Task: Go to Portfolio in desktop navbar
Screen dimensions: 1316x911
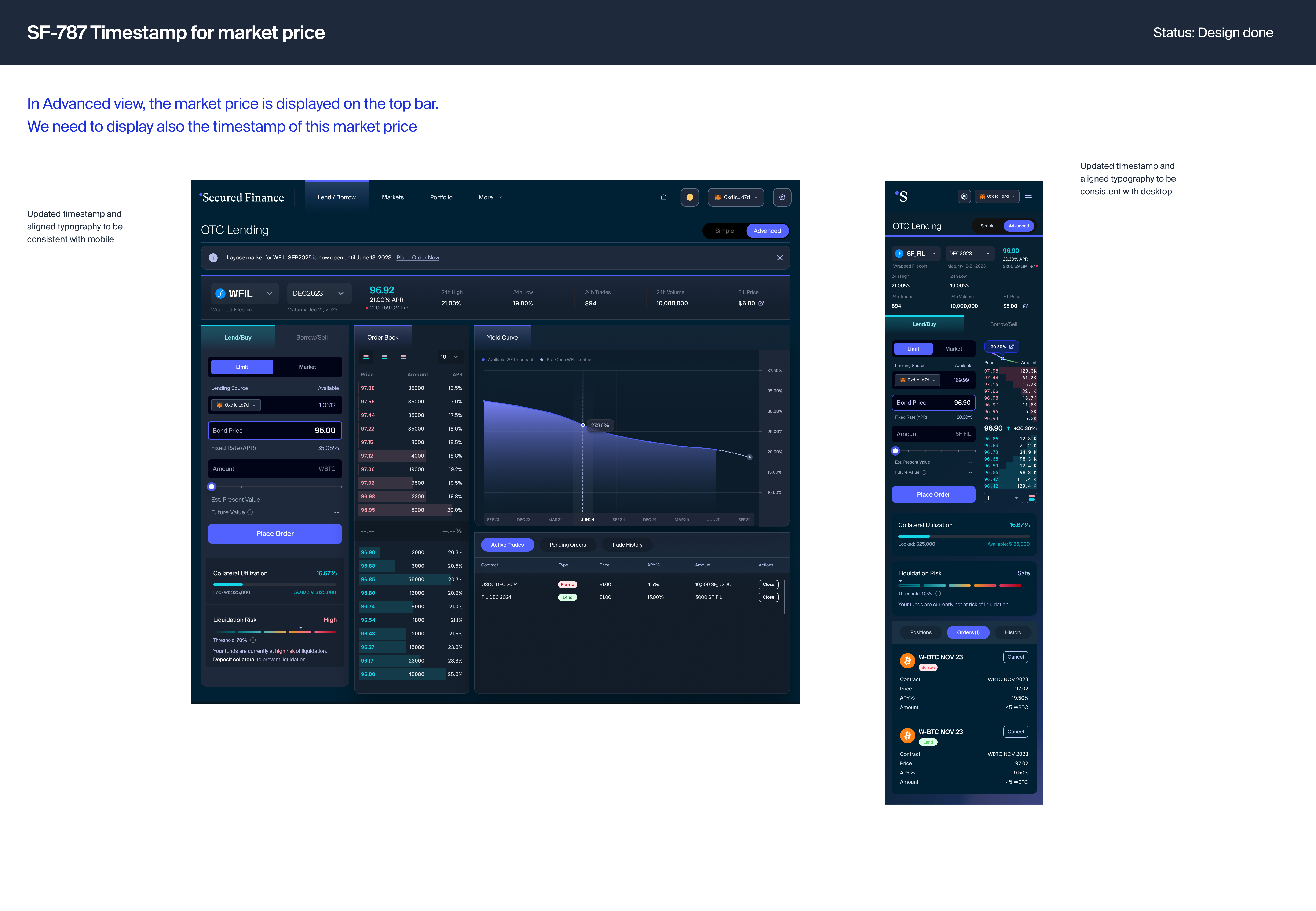Action: point(441,197)
